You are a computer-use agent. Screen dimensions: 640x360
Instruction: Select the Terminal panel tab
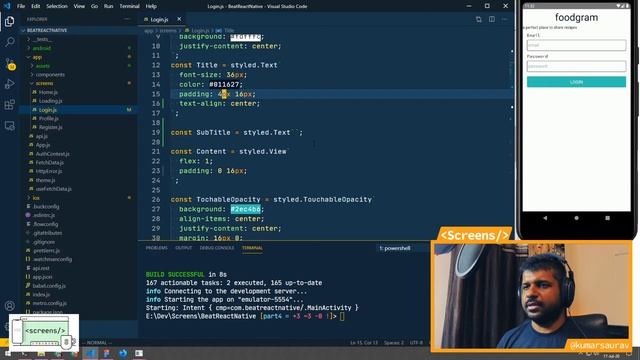[252, 248]
